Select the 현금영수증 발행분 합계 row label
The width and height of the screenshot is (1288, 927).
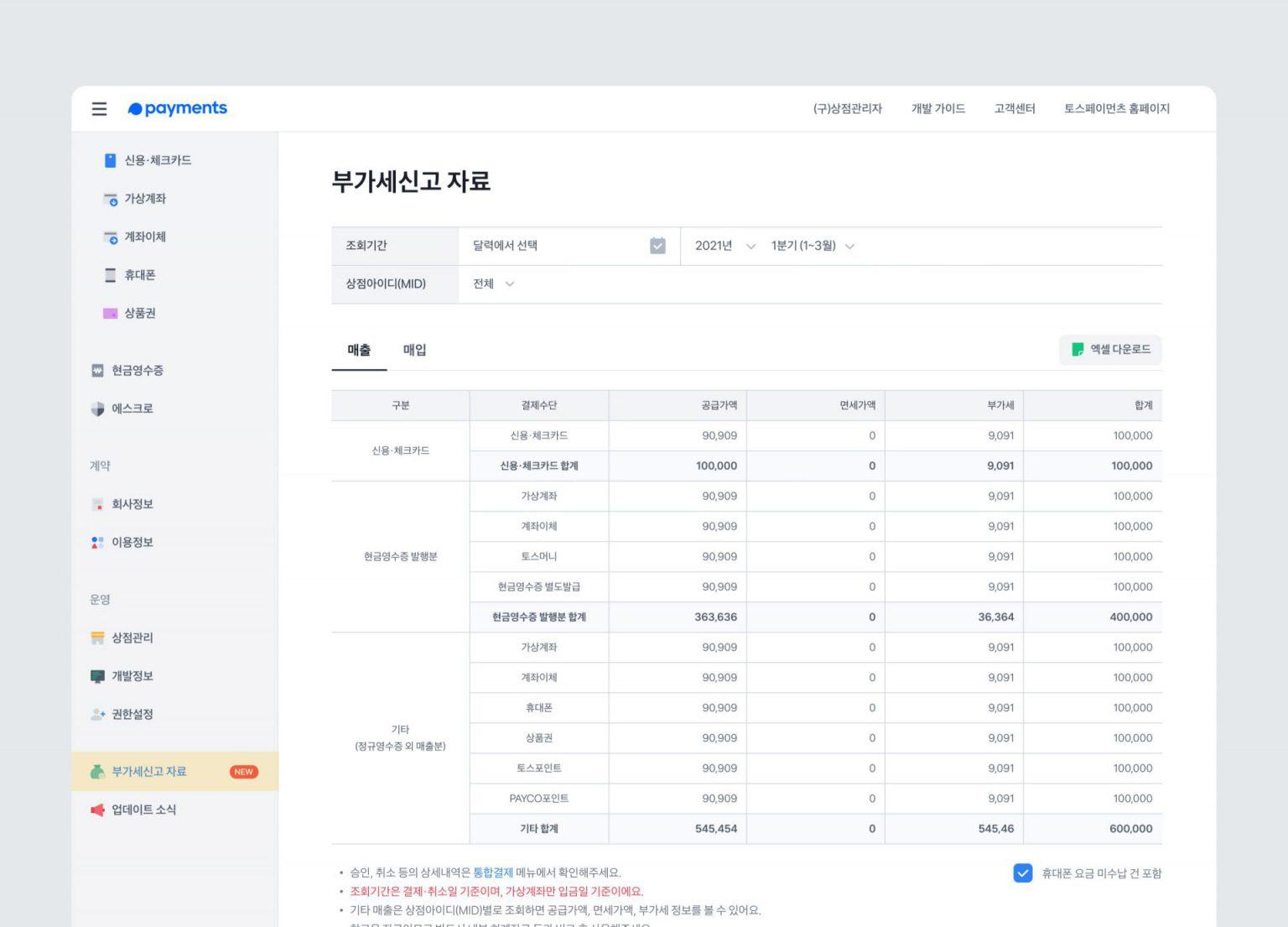coord(539,617)
